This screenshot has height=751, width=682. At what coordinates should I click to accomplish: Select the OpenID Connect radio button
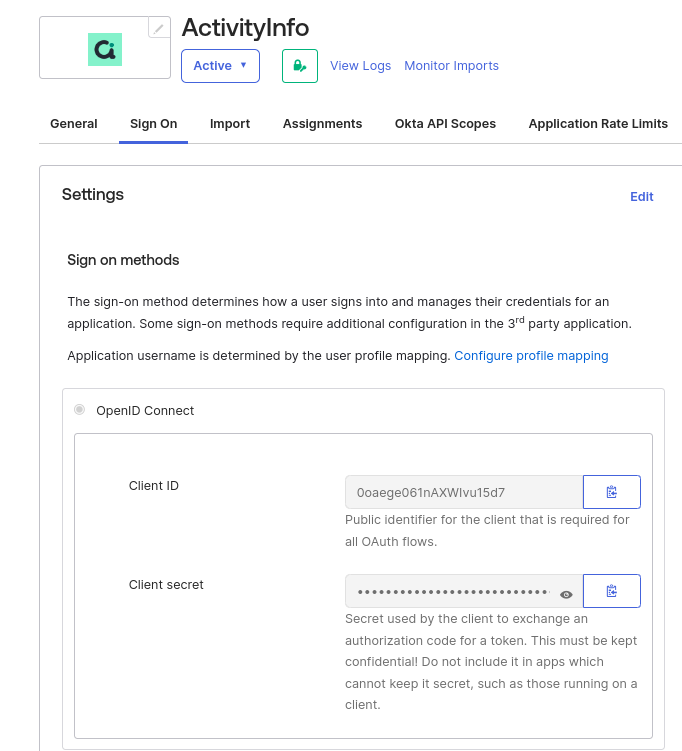point(80,410)
